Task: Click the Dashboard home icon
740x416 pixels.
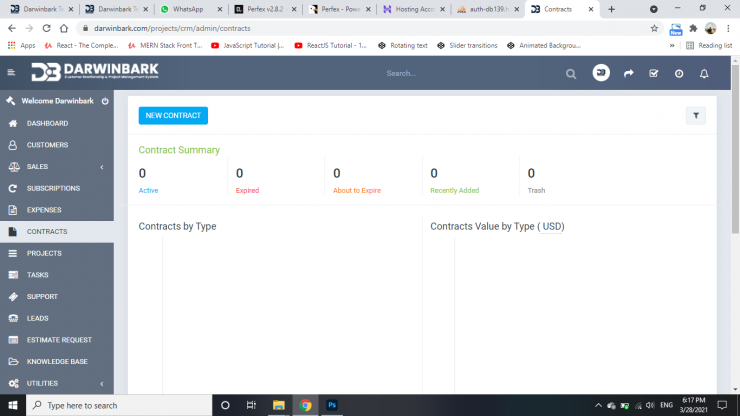Action: (x=13, y=123)
